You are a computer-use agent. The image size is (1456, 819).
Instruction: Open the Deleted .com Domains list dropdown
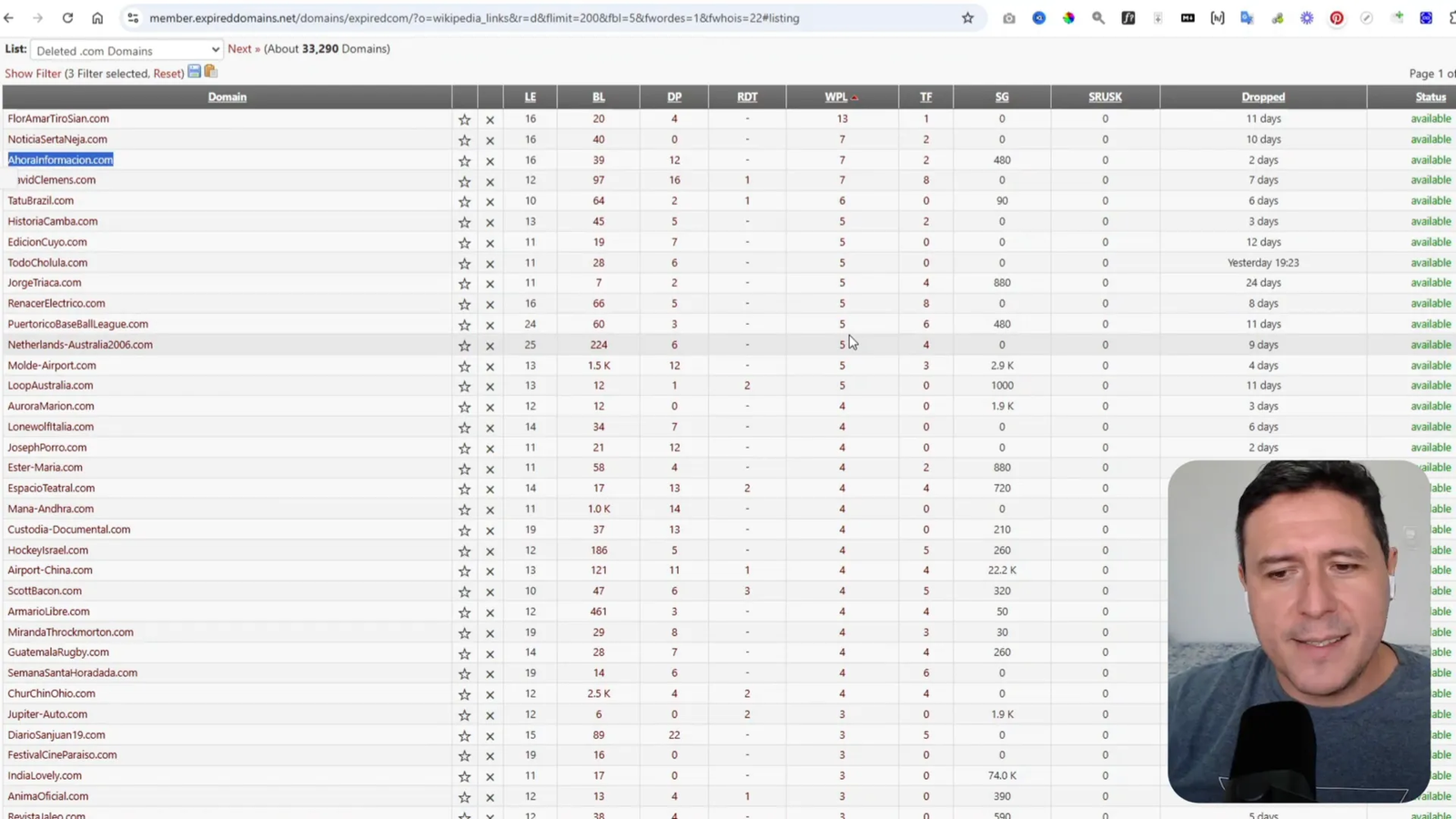point(126,50)
